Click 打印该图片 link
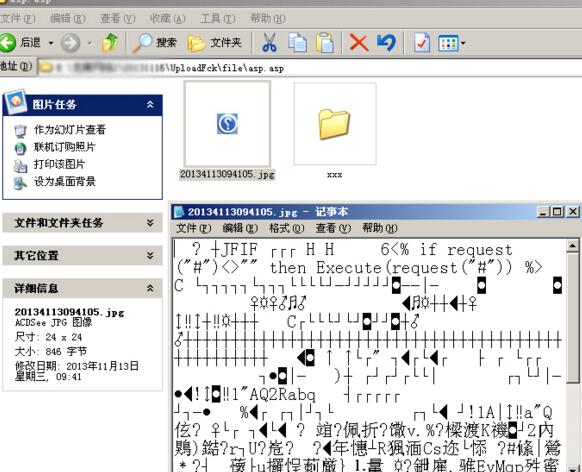 coord(59,164)
